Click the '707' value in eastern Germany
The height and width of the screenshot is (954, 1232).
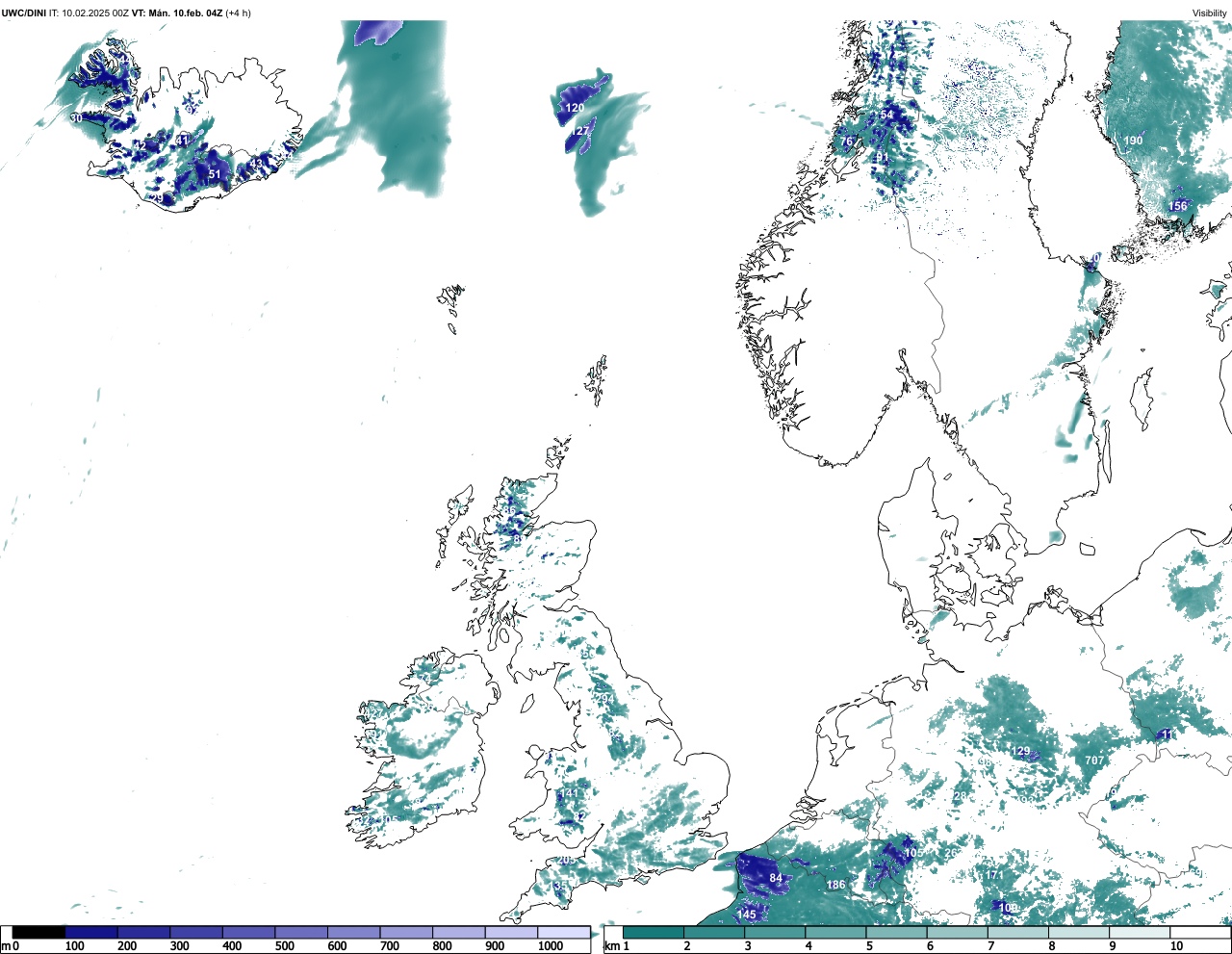[1094, 761]
